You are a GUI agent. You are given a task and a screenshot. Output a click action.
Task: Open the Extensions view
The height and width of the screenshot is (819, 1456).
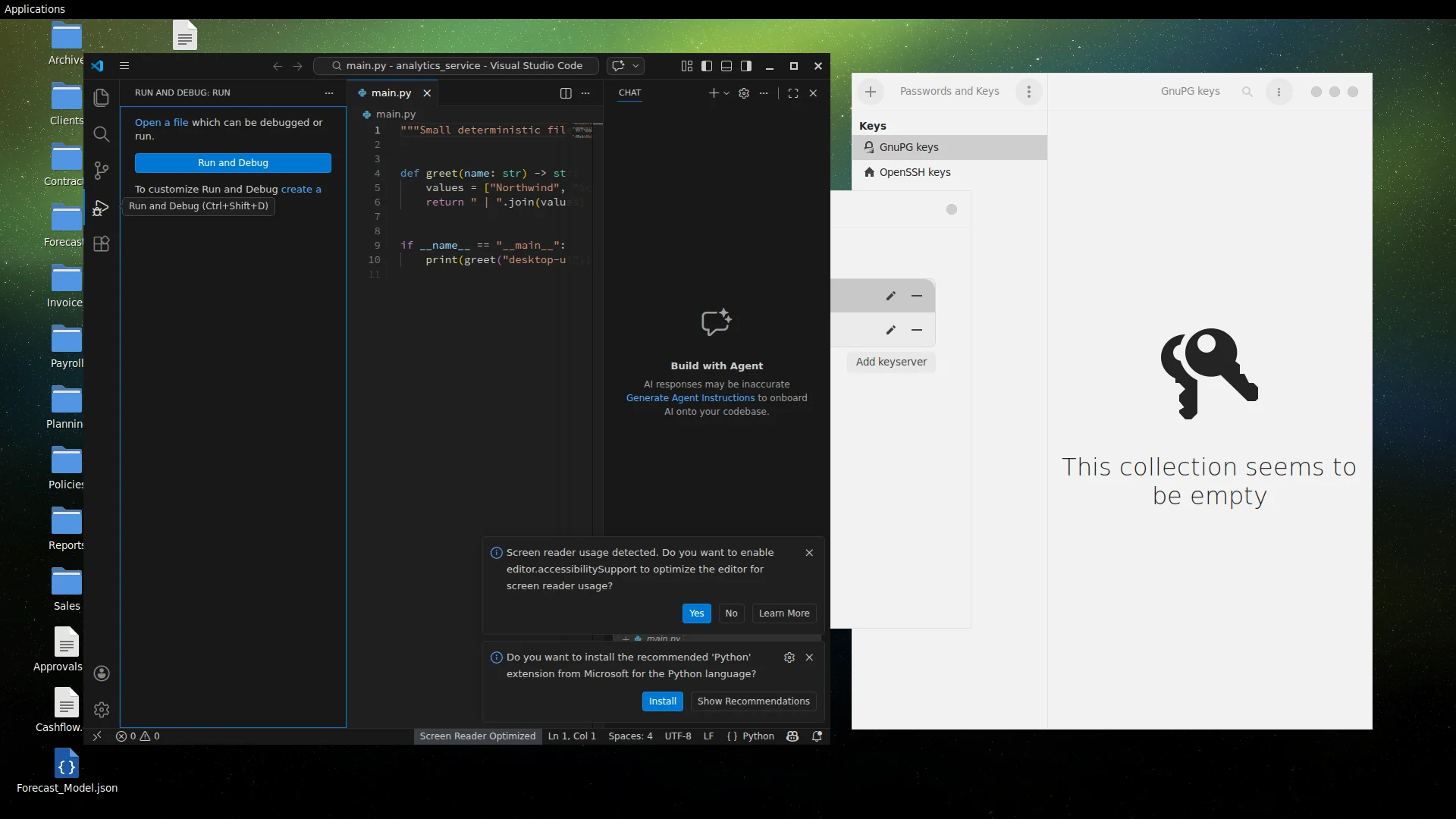[x=101, y=244]
